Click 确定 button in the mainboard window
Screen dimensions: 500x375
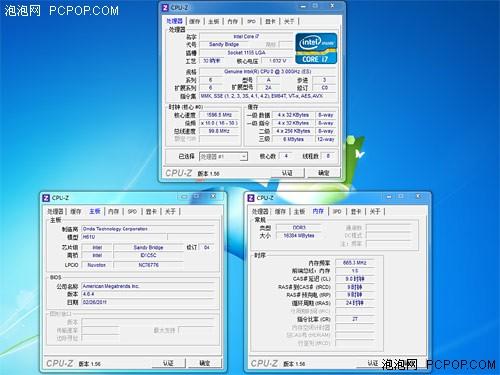(x=204, y=363)
